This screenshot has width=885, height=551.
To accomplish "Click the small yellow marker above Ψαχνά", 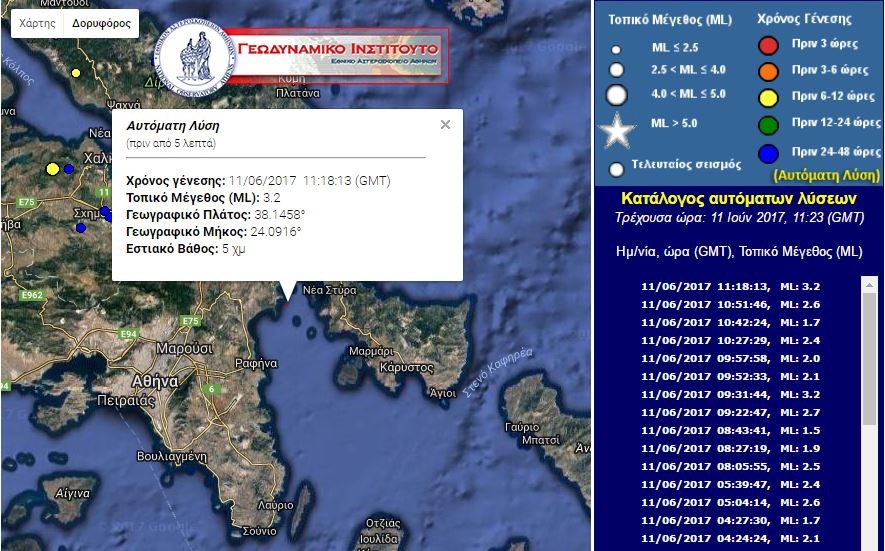I will [75, 73].
